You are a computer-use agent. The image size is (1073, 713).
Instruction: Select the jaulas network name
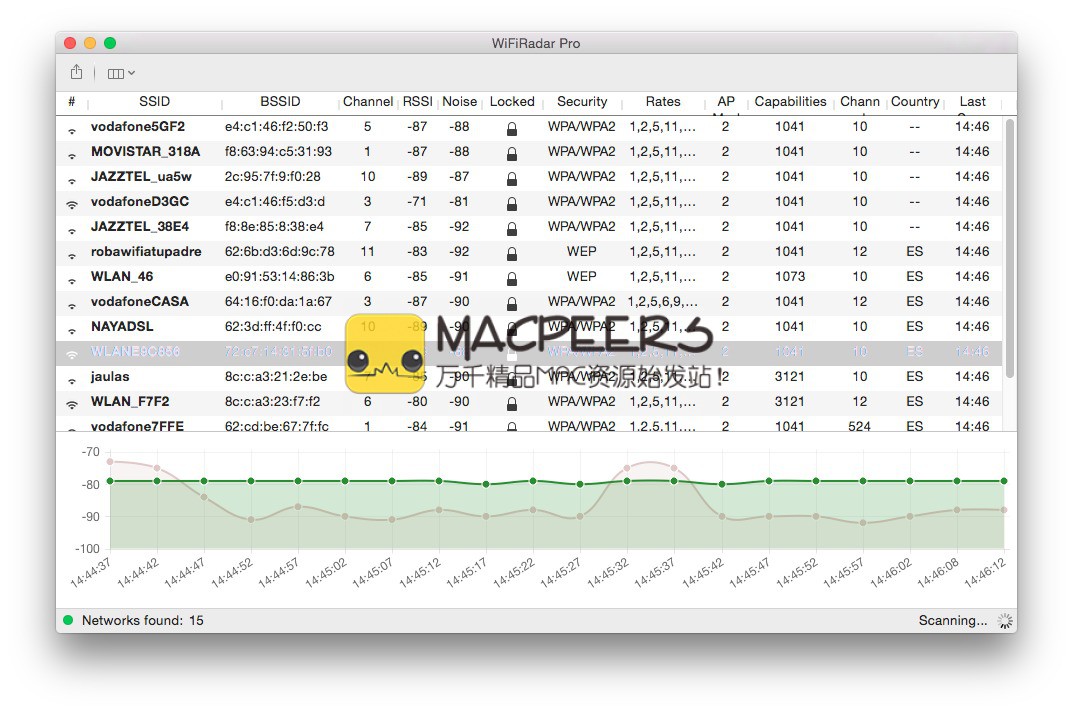[x=109, y=376]
